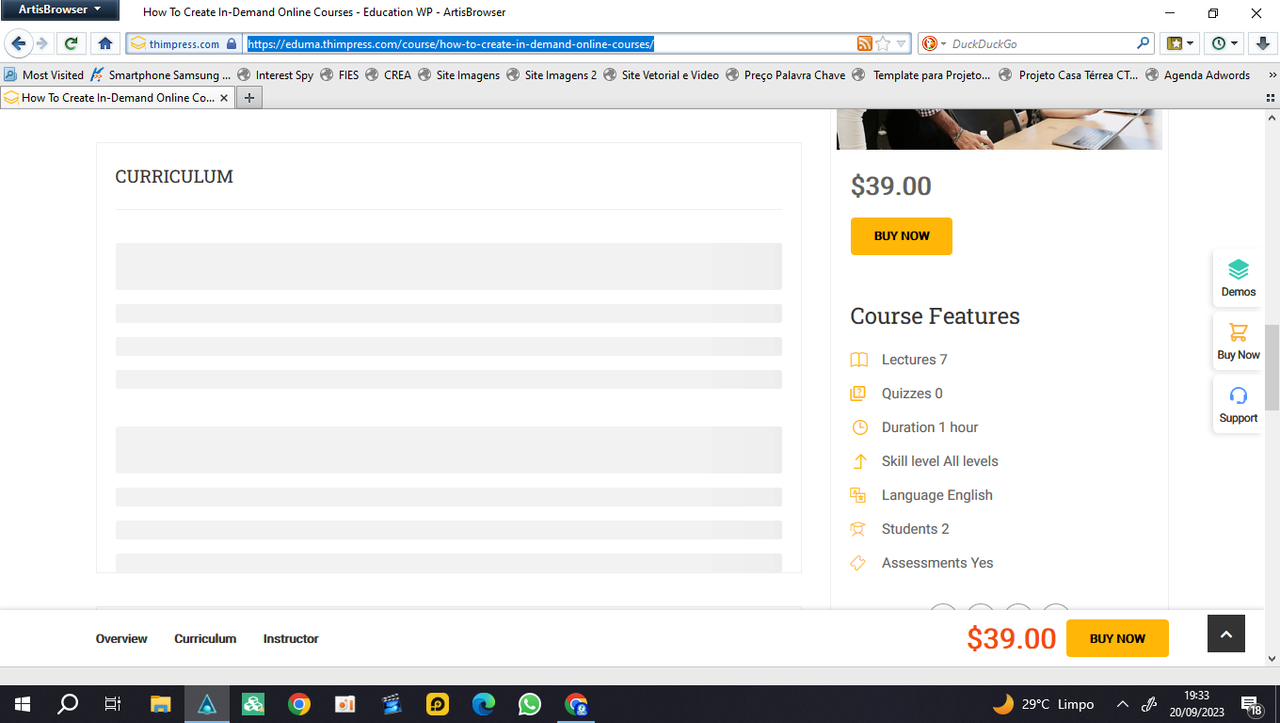Screen dimensions: 1280x723
Task: Open the bookmarks toolbar button dropdown
Action: 1181,44
